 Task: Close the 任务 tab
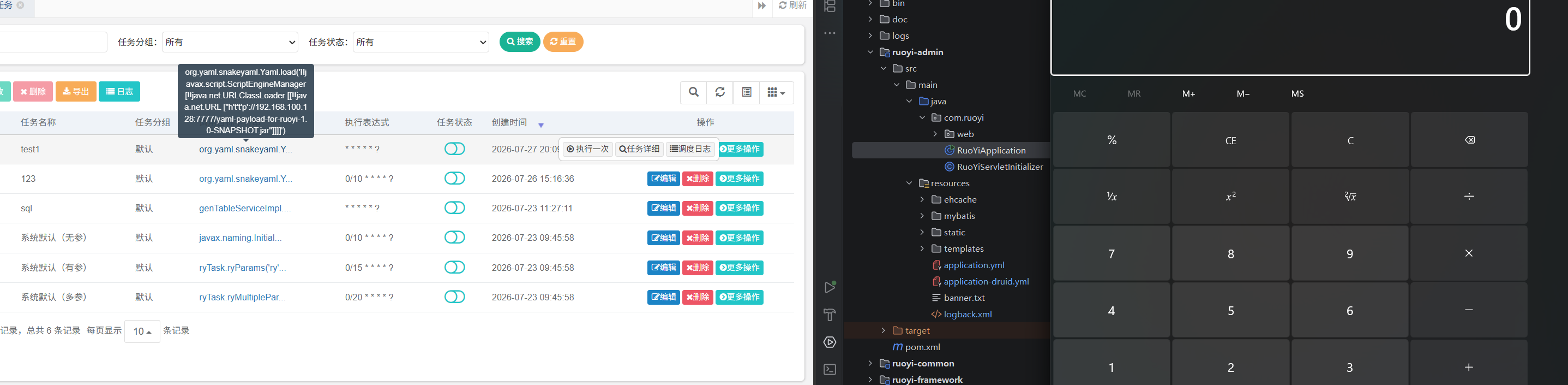20,5
